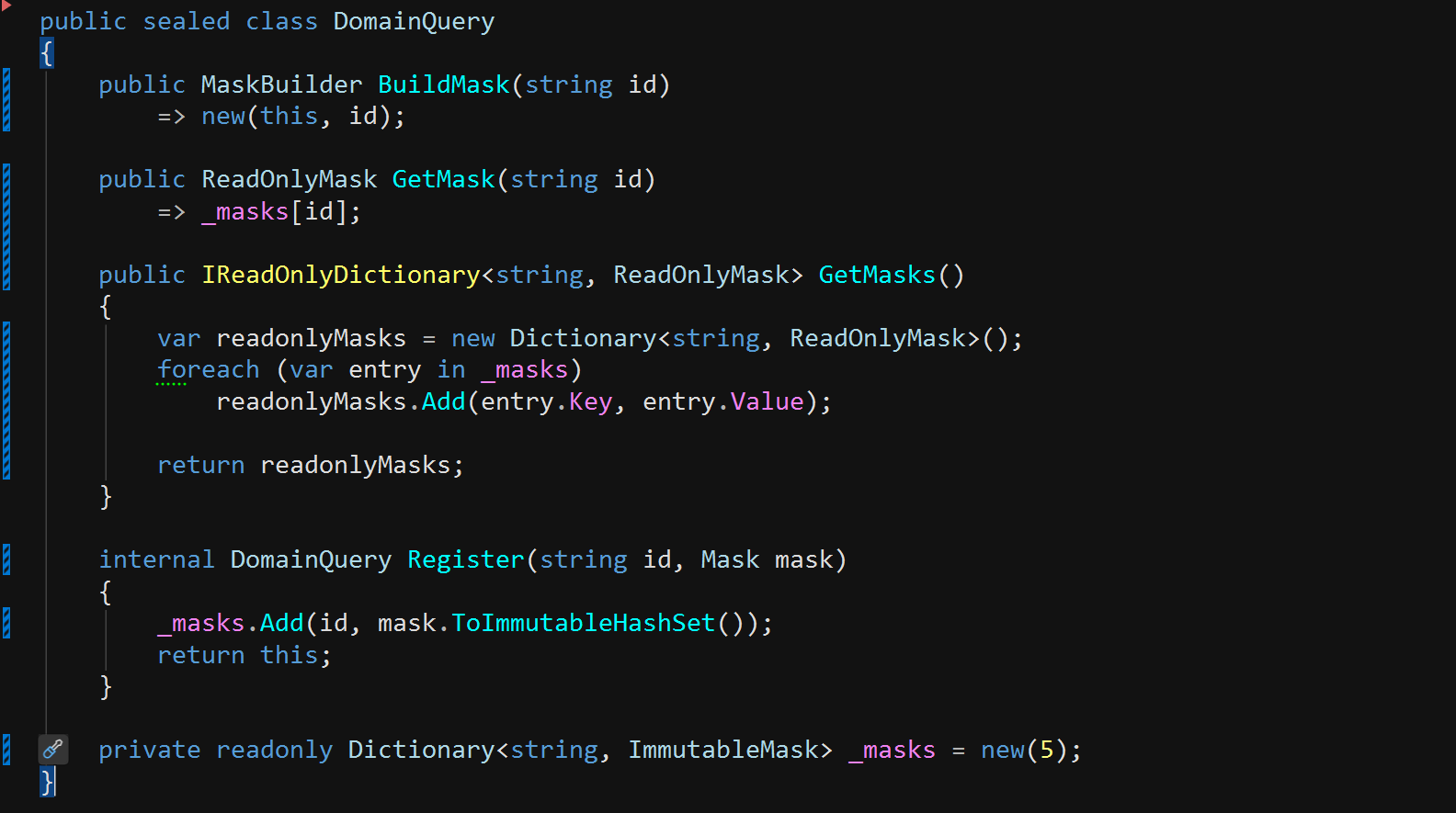Click 'this' inside the new(this, id) expression
This screenshot has height=813, width=1456.
[x=289, y=116]
